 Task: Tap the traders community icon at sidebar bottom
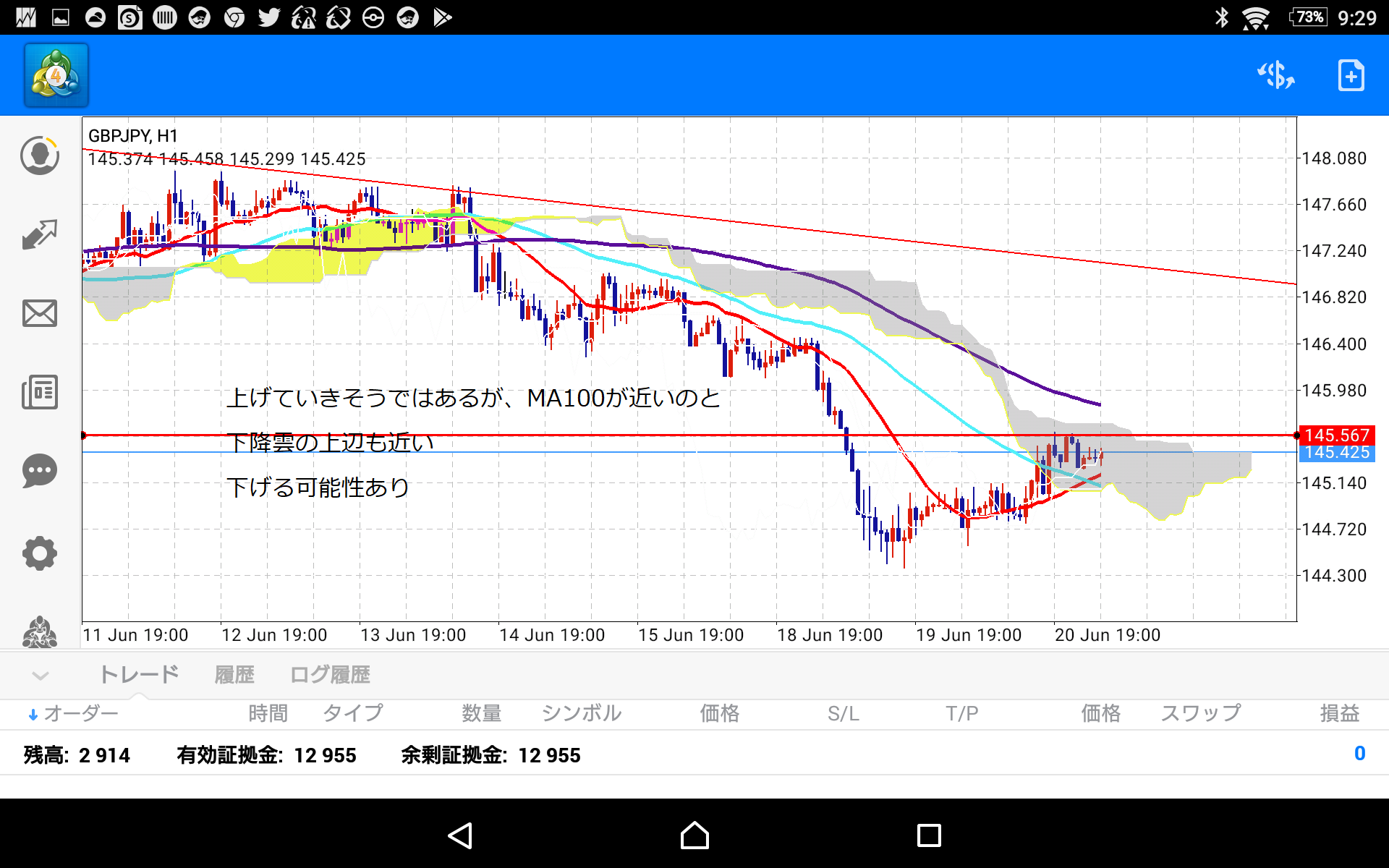40,632
